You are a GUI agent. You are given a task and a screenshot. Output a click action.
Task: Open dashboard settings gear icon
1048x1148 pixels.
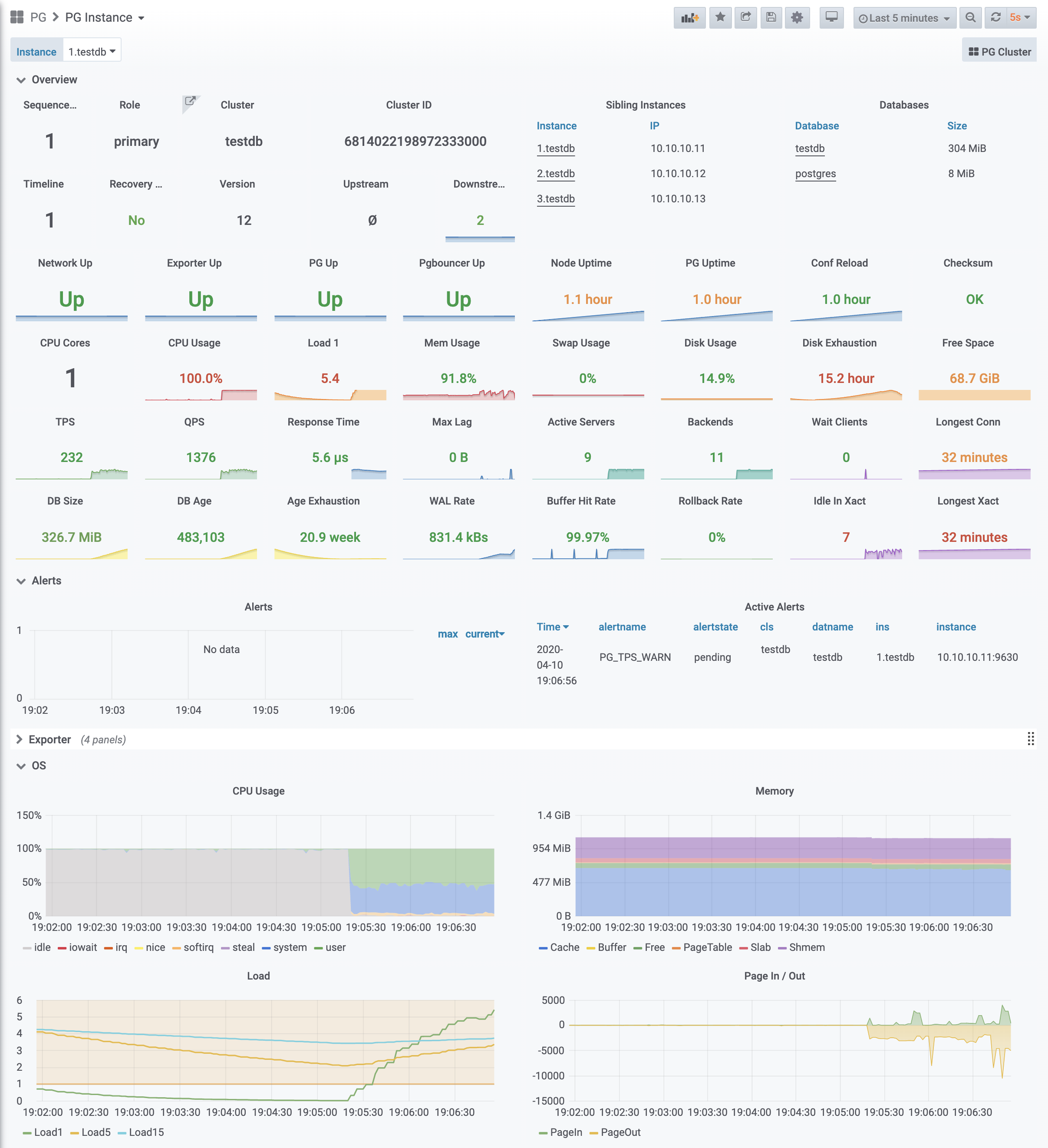click(797, 18)
